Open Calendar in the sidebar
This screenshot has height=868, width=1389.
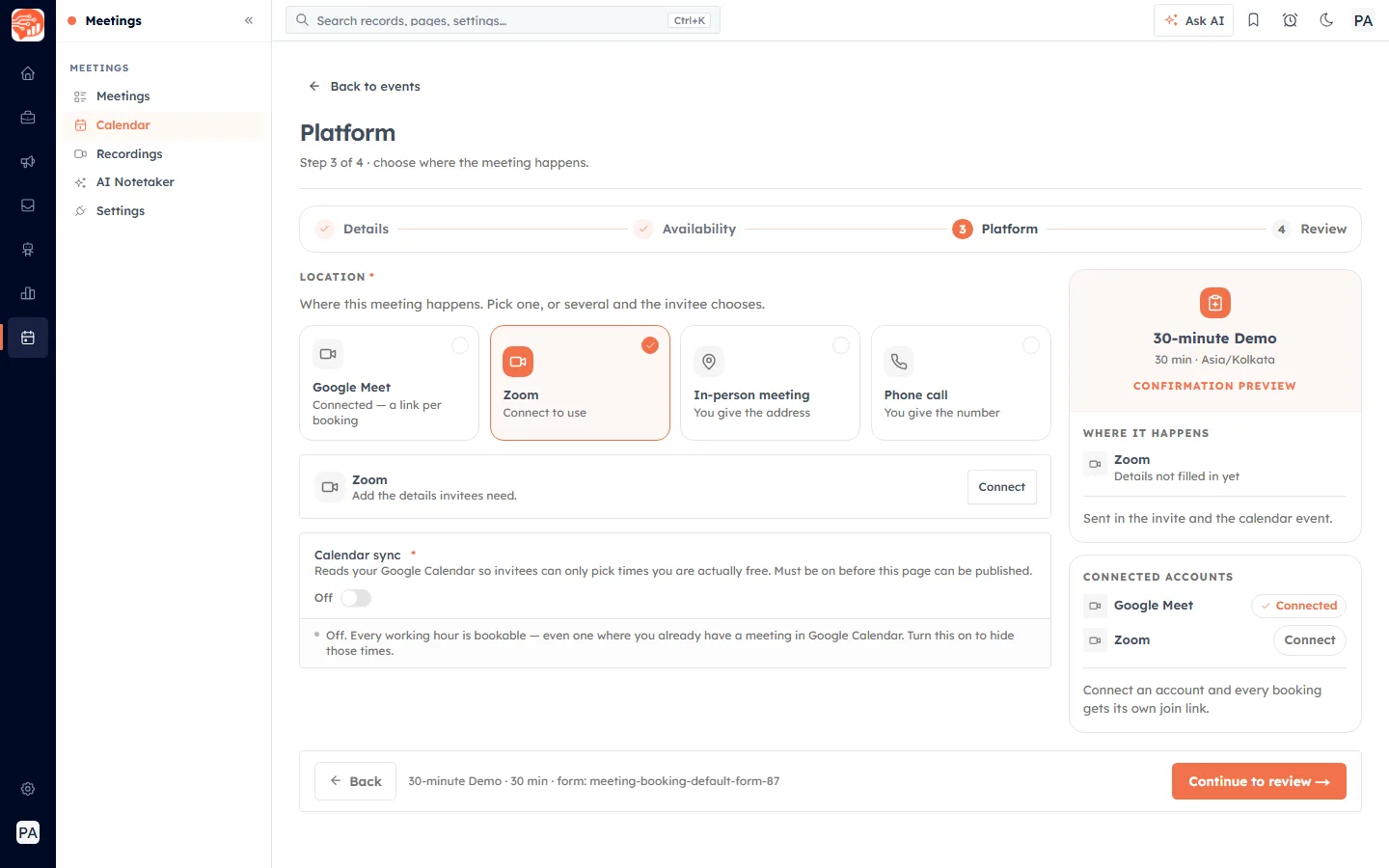[163, 125]
